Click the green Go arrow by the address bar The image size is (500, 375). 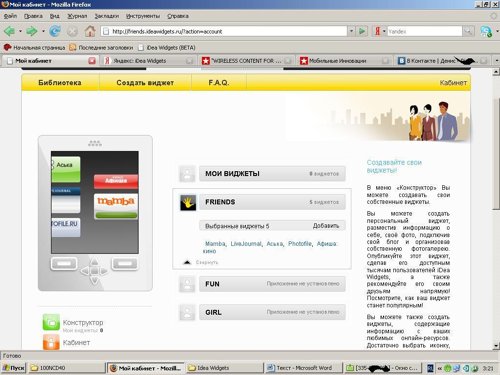click(x=362, y=31)
